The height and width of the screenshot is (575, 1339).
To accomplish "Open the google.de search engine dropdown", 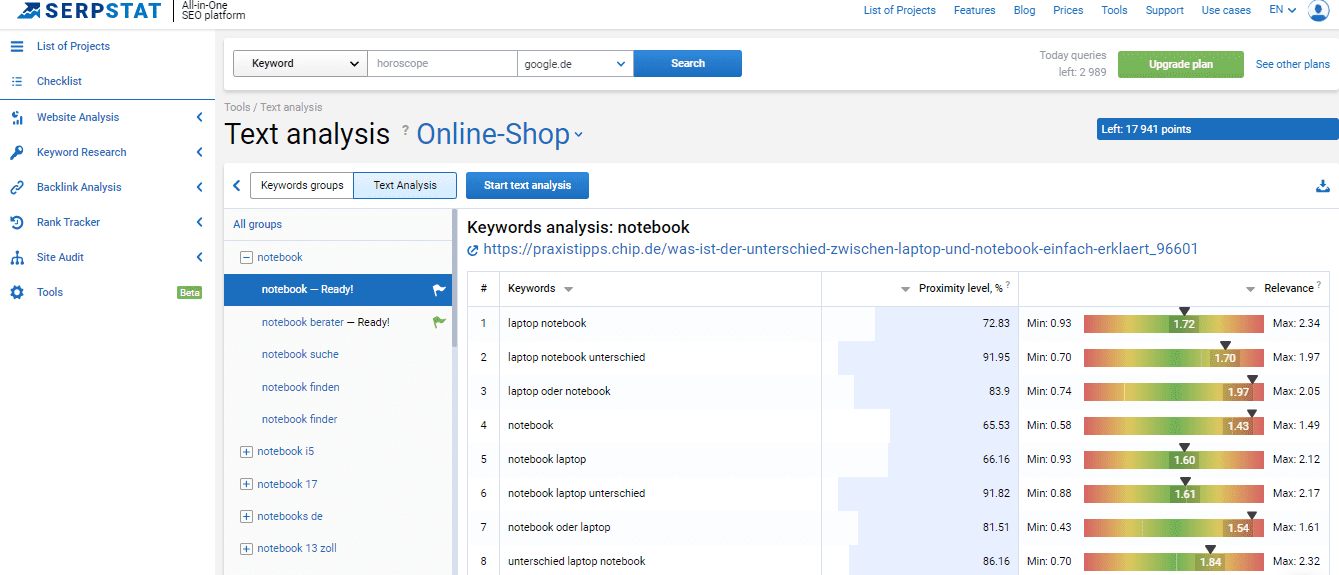I will click(575, 63).
